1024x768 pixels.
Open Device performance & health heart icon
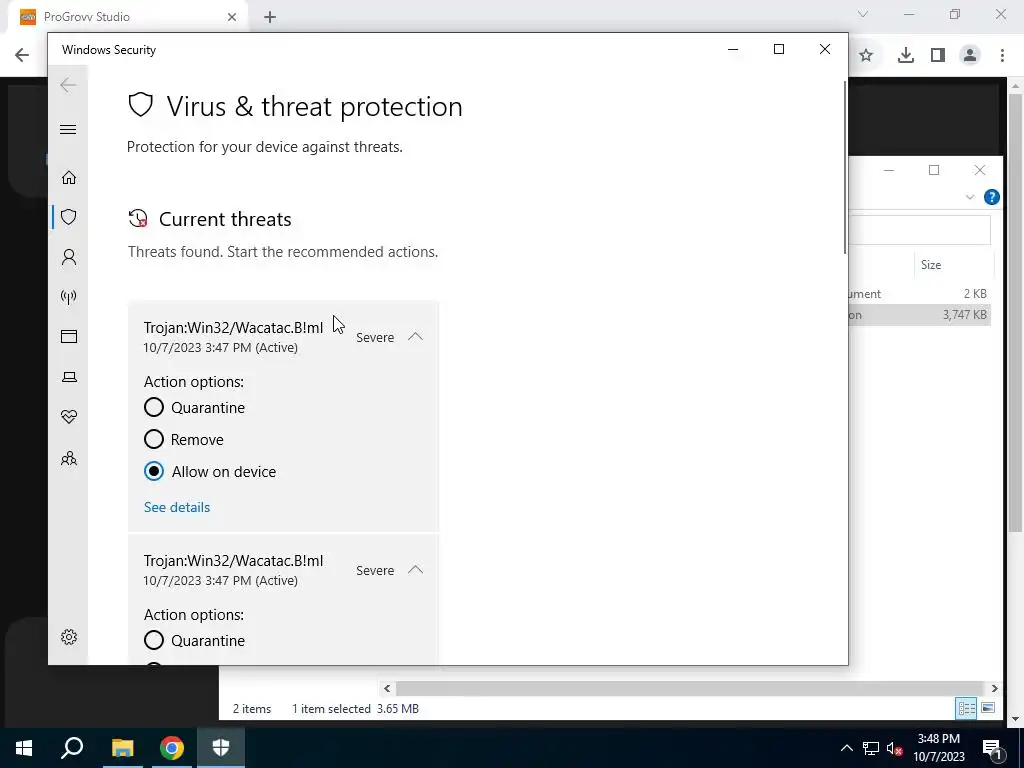(69, 417)
